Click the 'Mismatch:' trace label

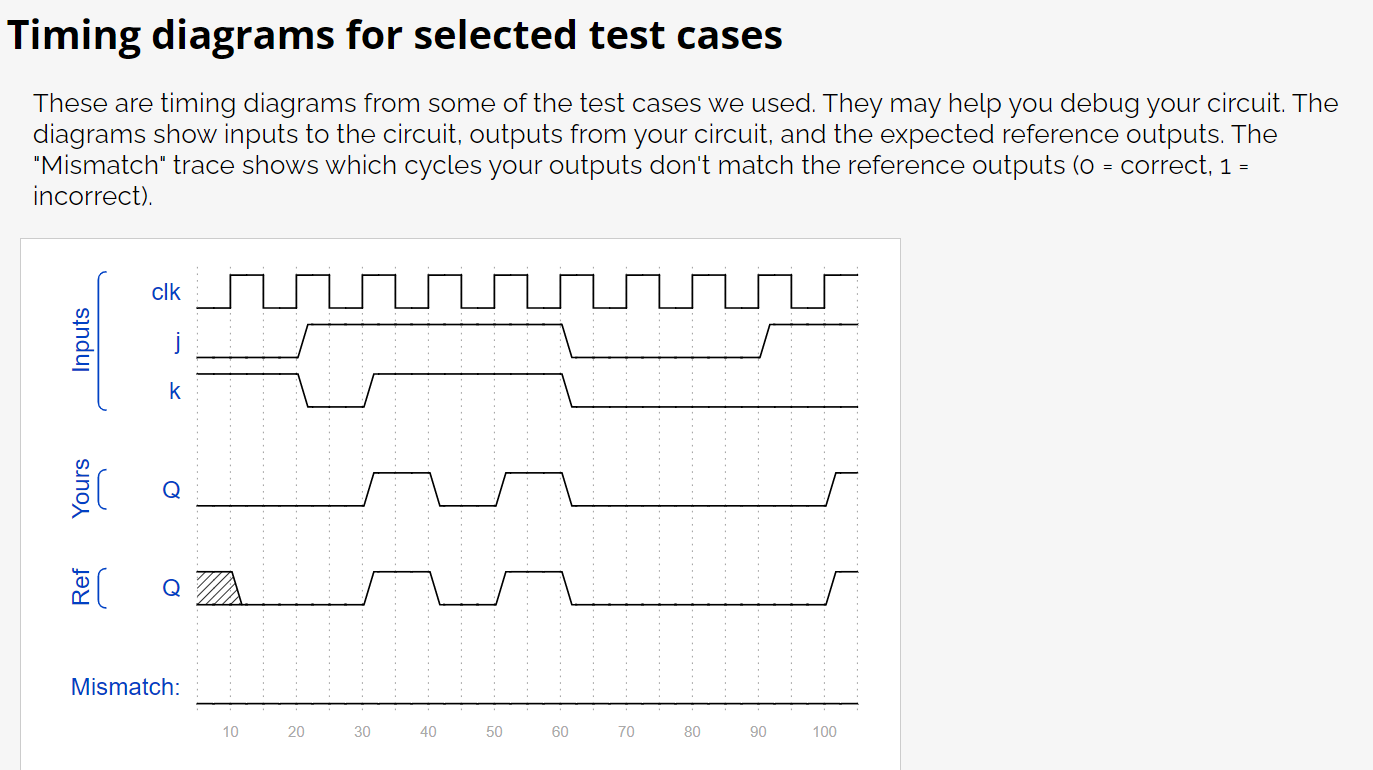pyautogui.click(x=125, y=687)
